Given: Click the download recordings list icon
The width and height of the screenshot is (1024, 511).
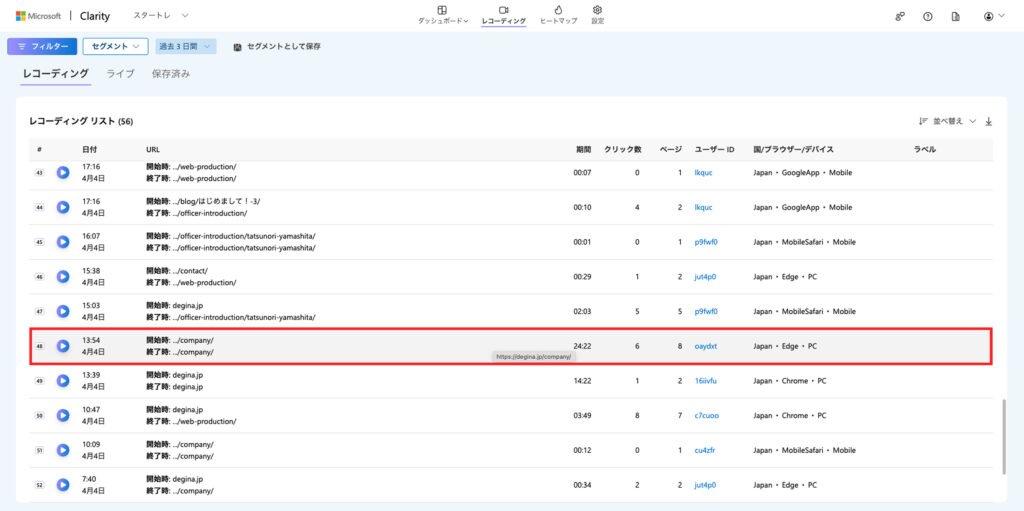Looking at the screenshot, I should (x=989, y=121).
